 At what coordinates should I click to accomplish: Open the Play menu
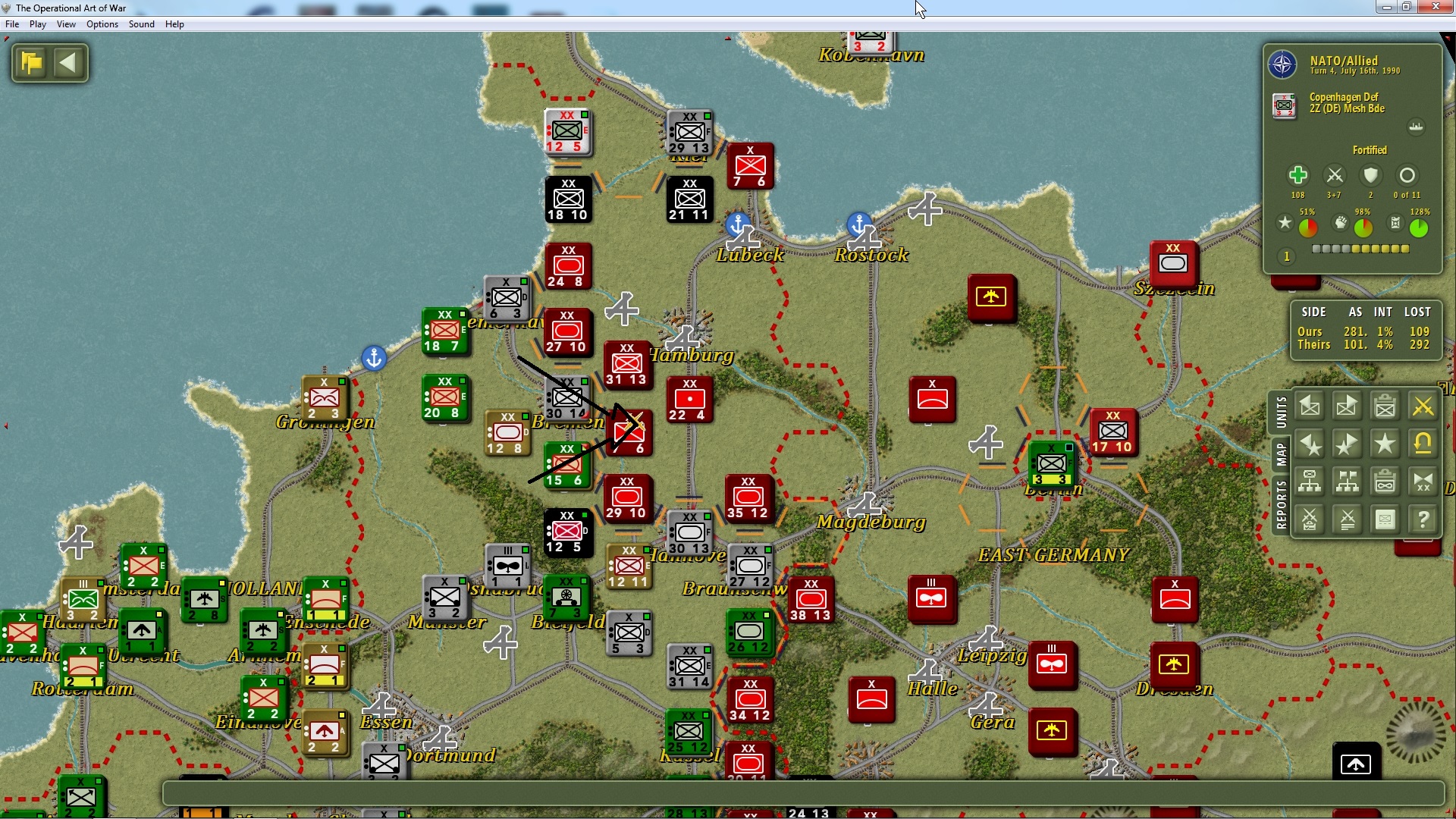click(x=38, y=24)
